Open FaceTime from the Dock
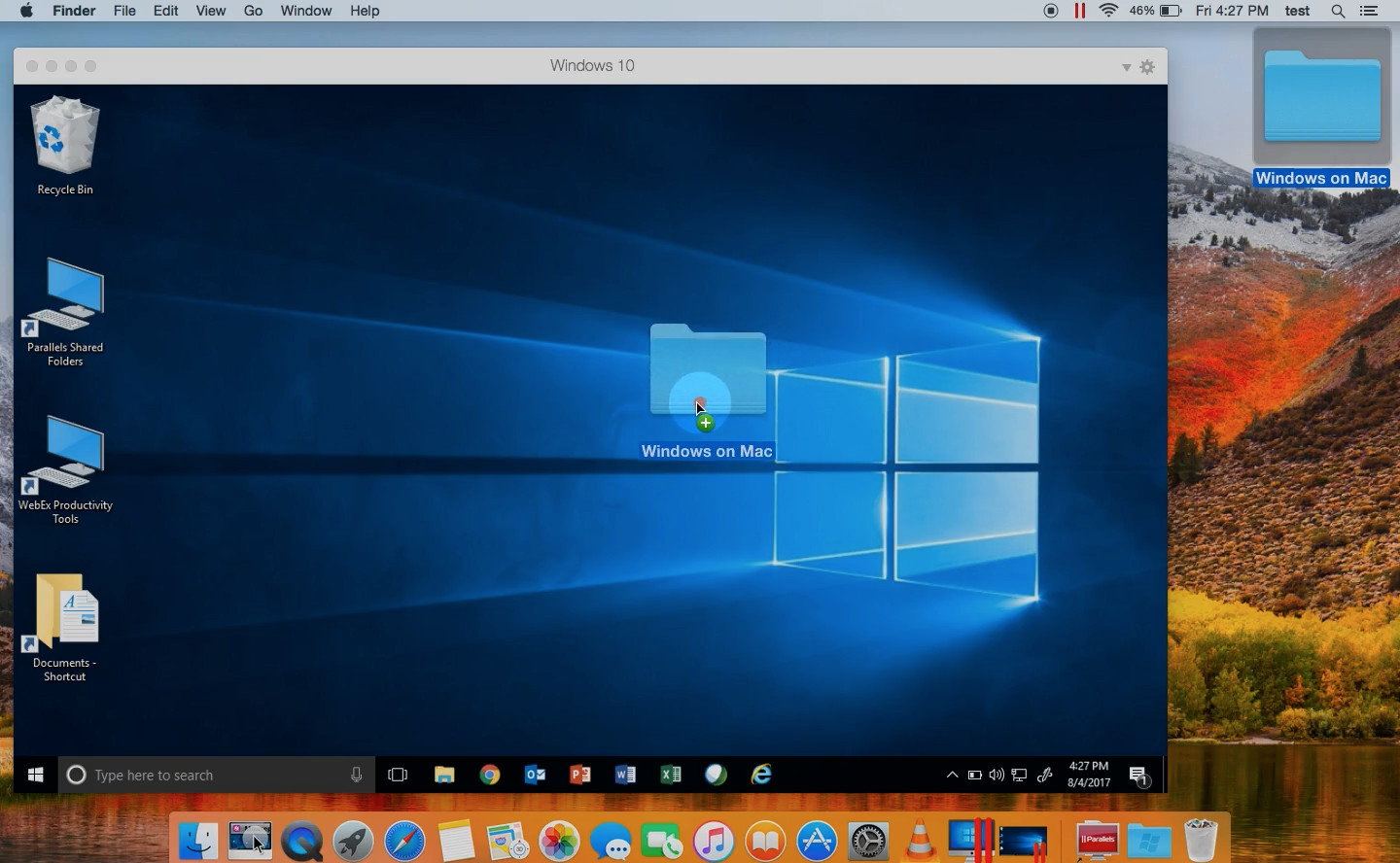This screenshot has height=863, width=1400. [662, 841]
